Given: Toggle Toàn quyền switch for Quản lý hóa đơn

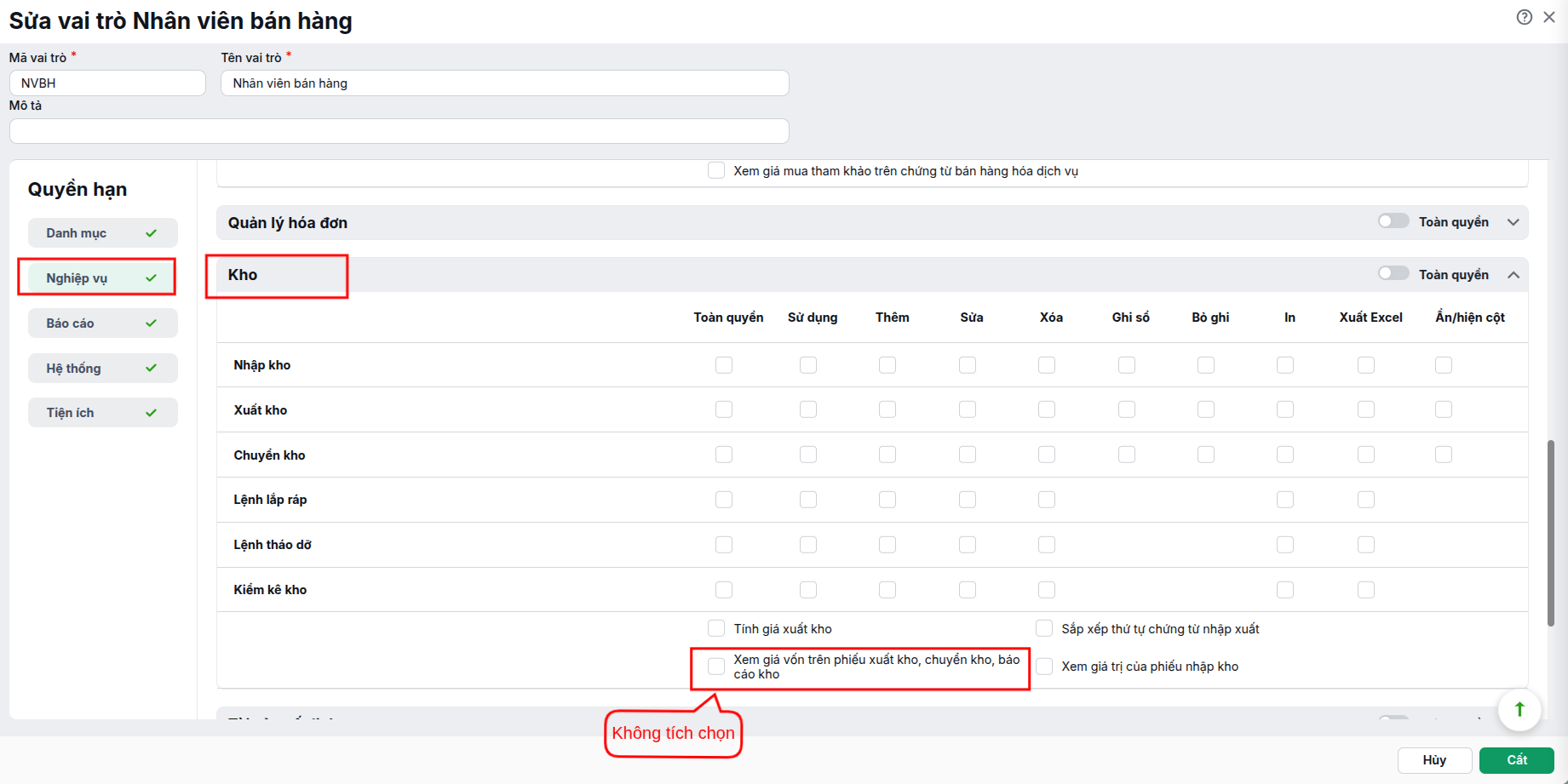Looking at the screenshot, I should tap(1393, 221).
